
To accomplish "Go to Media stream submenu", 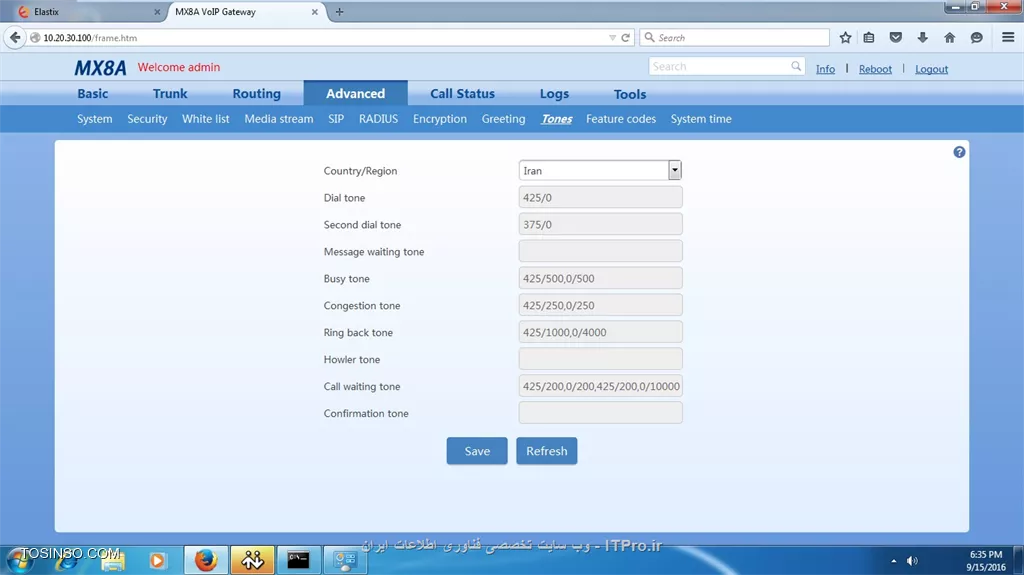I will [x=279, y=119].
